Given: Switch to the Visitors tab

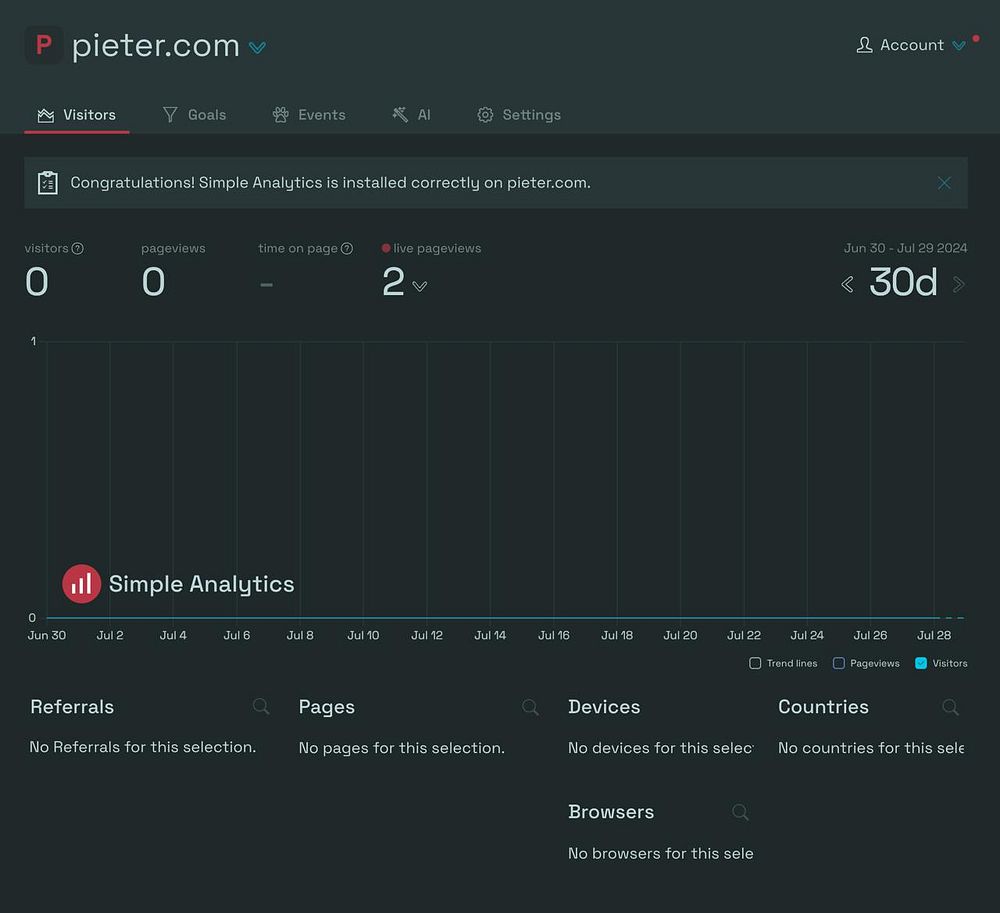Looking at the screenshot, I should point(77,115).
